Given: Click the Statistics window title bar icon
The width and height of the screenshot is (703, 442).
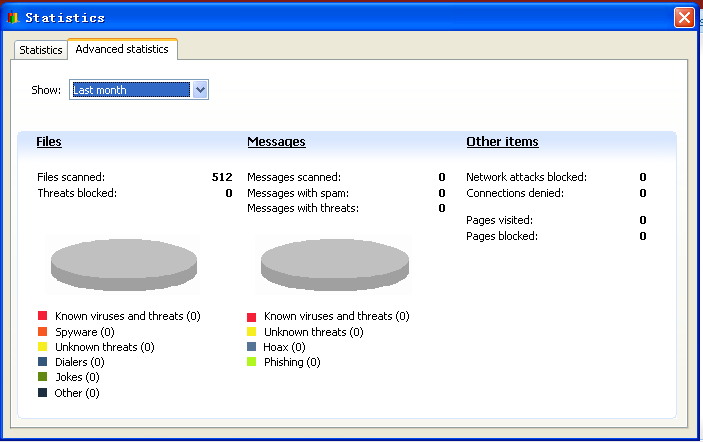Looking at the screenshot, I should 12,17.
